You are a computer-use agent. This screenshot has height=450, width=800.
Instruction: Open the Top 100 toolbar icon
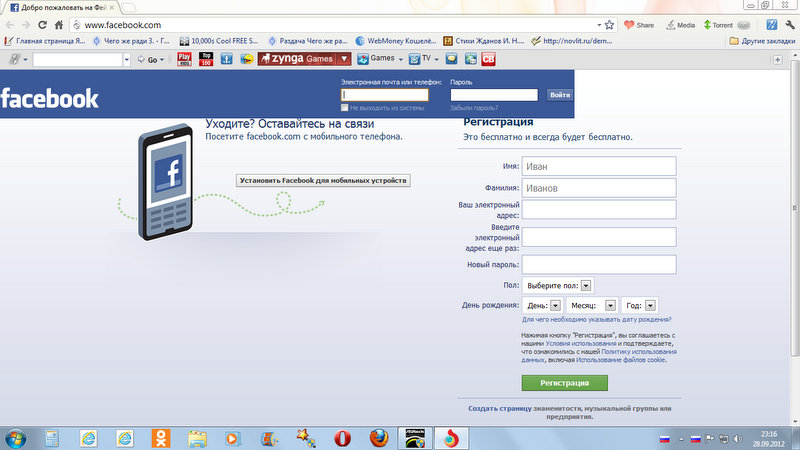(206, 59)
